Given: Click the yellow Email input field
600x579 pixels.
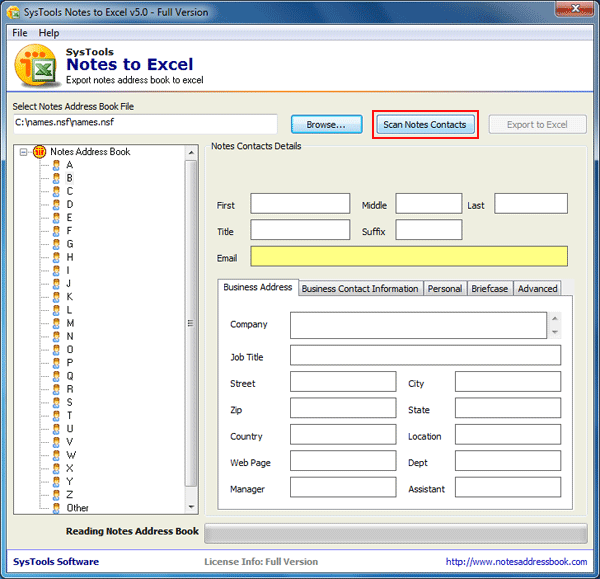Looking at the screenshot, I should [x=409, y=256].
